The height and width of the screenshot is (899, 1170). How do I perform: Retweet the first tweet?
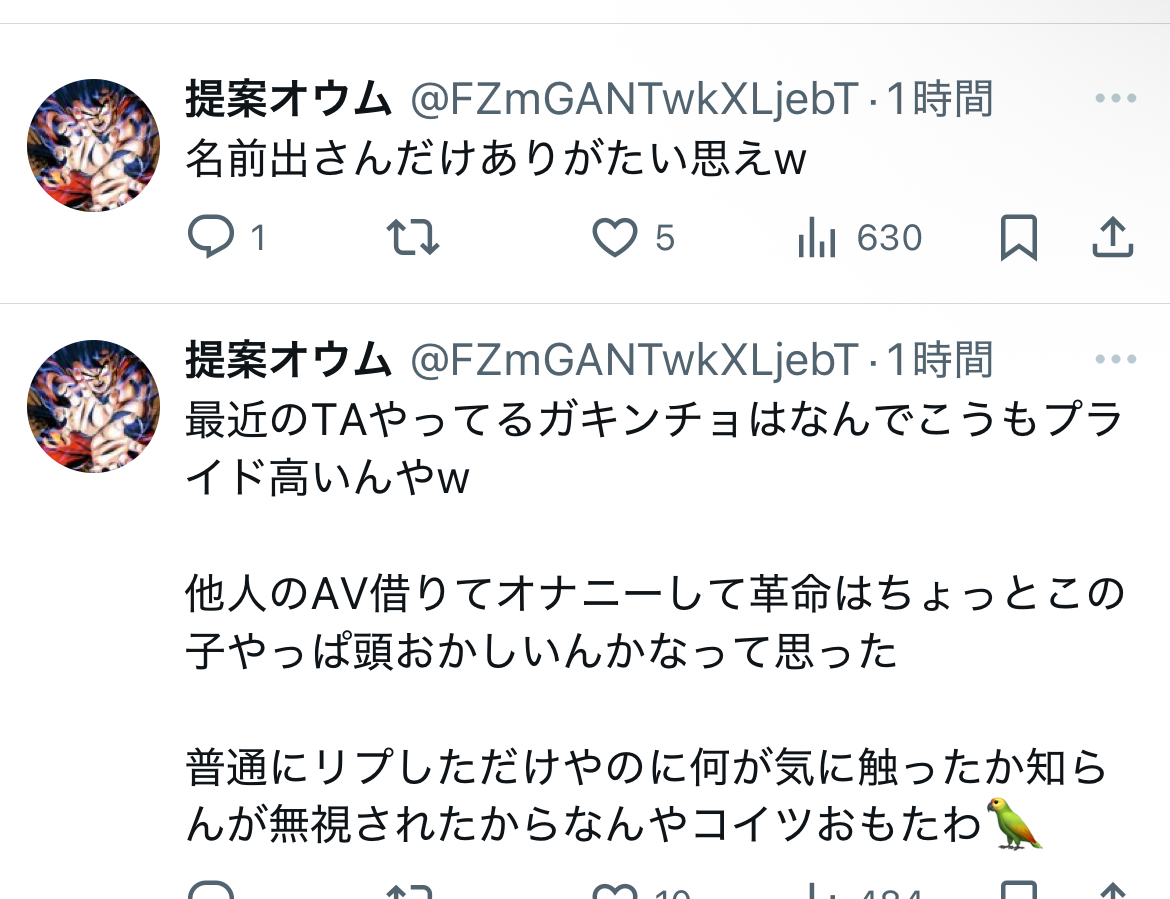pos(413,237)
